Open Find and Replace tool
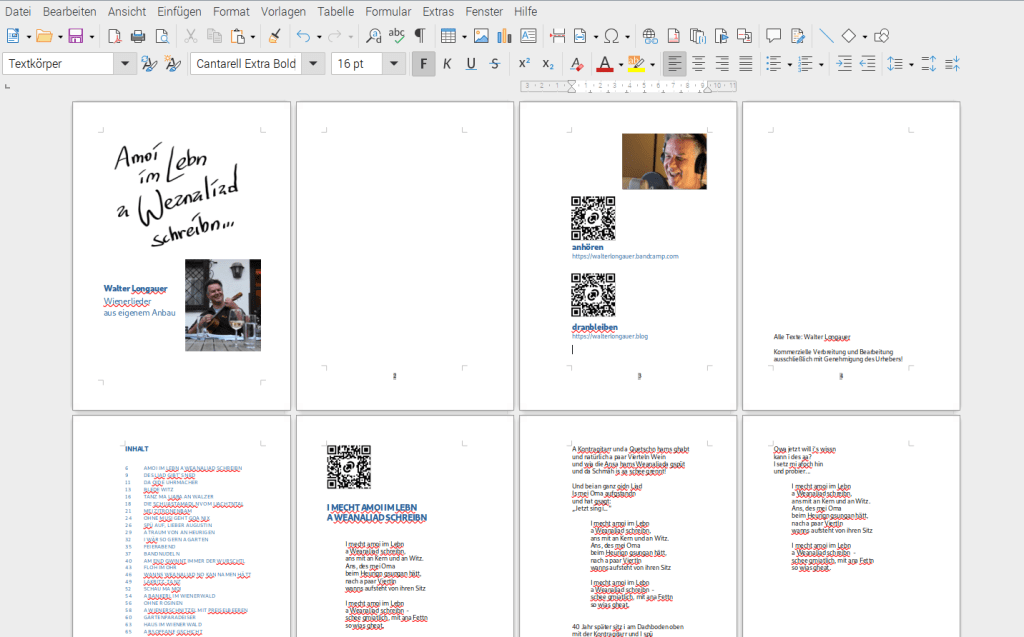Viewport: 1024px width, 637px height. (x=373, y=36)
